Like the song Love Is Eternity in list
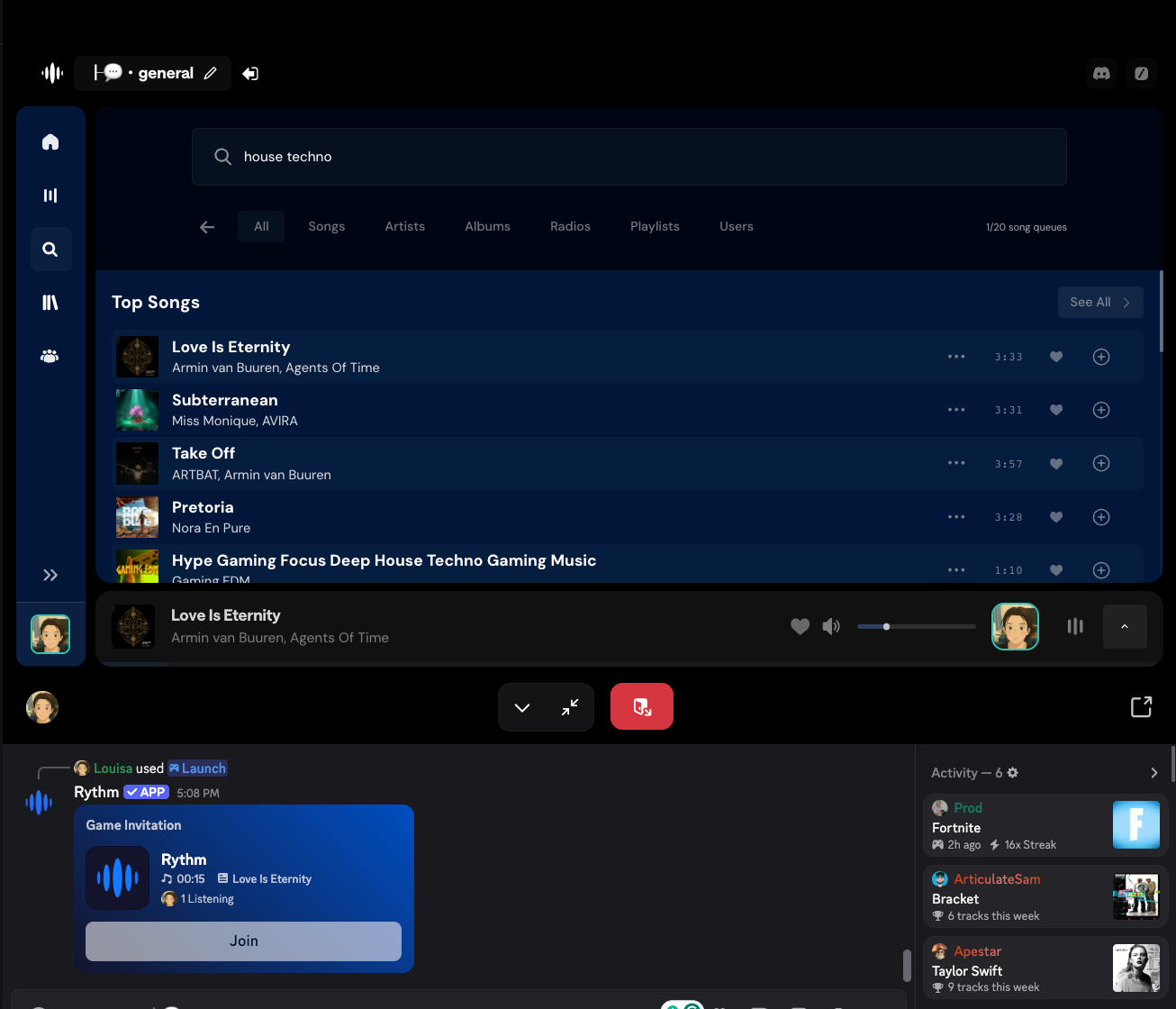Image resolution: width=1176 pixels, height=1009 pixels. pos(1056,357)
